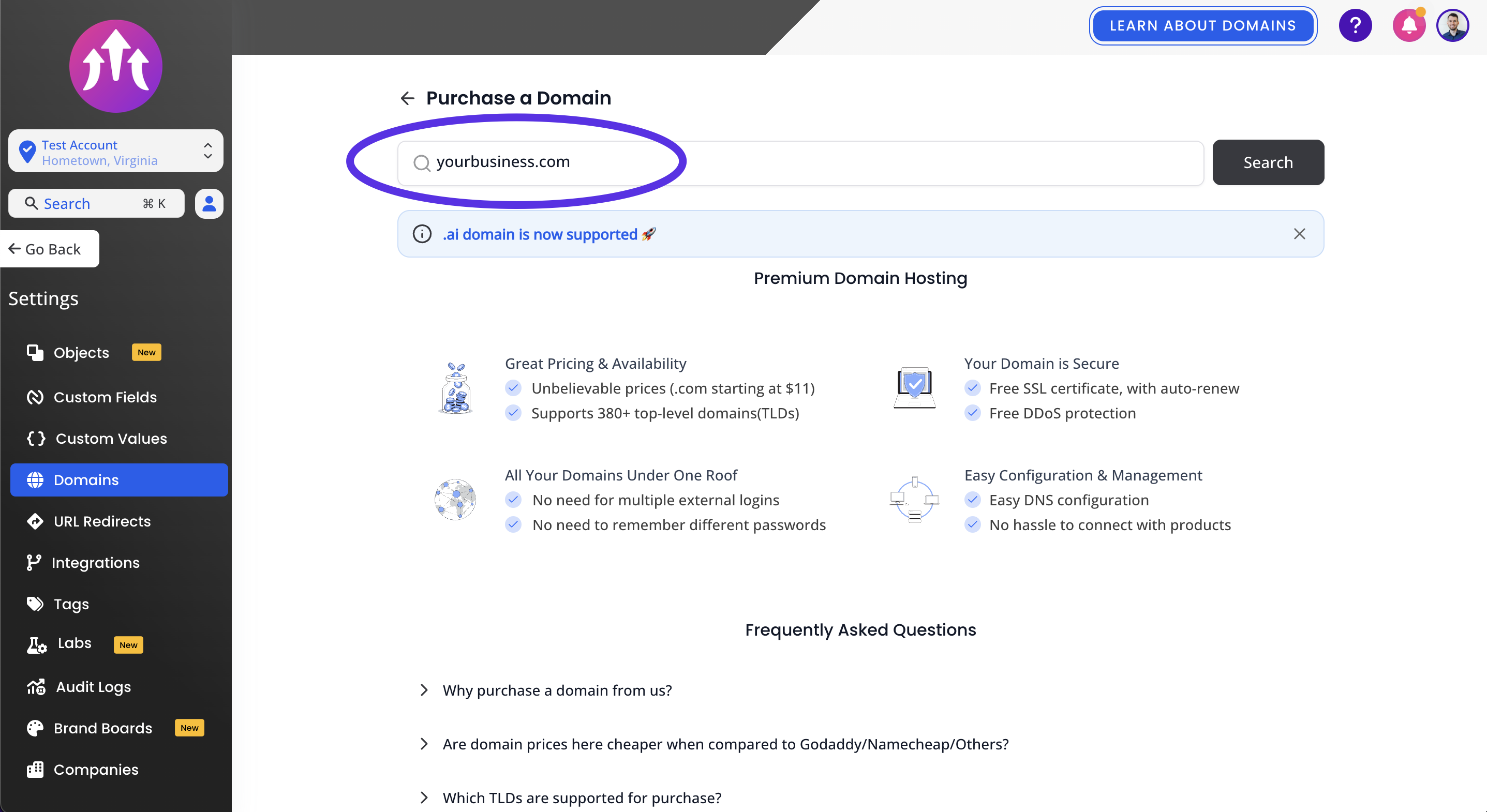Click the blue contact person icon button
The height and width of the screenshot is (812, 1487).
pos(209,204)
